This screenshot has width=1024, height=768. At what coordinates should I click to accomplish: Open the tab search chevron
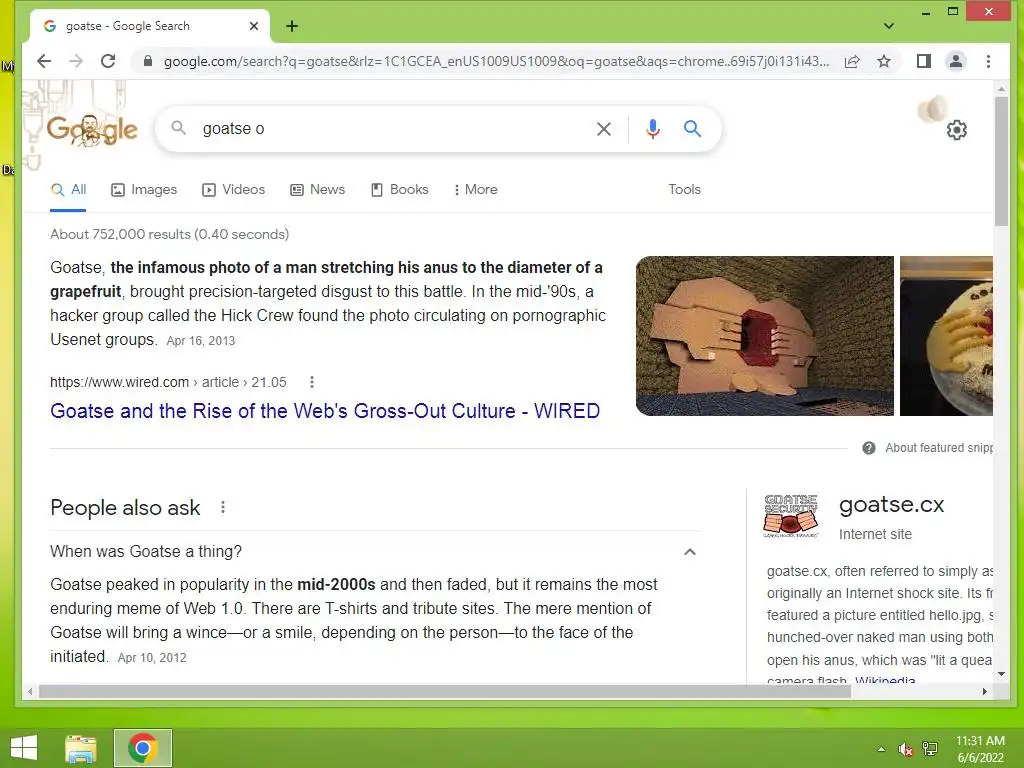889,26
